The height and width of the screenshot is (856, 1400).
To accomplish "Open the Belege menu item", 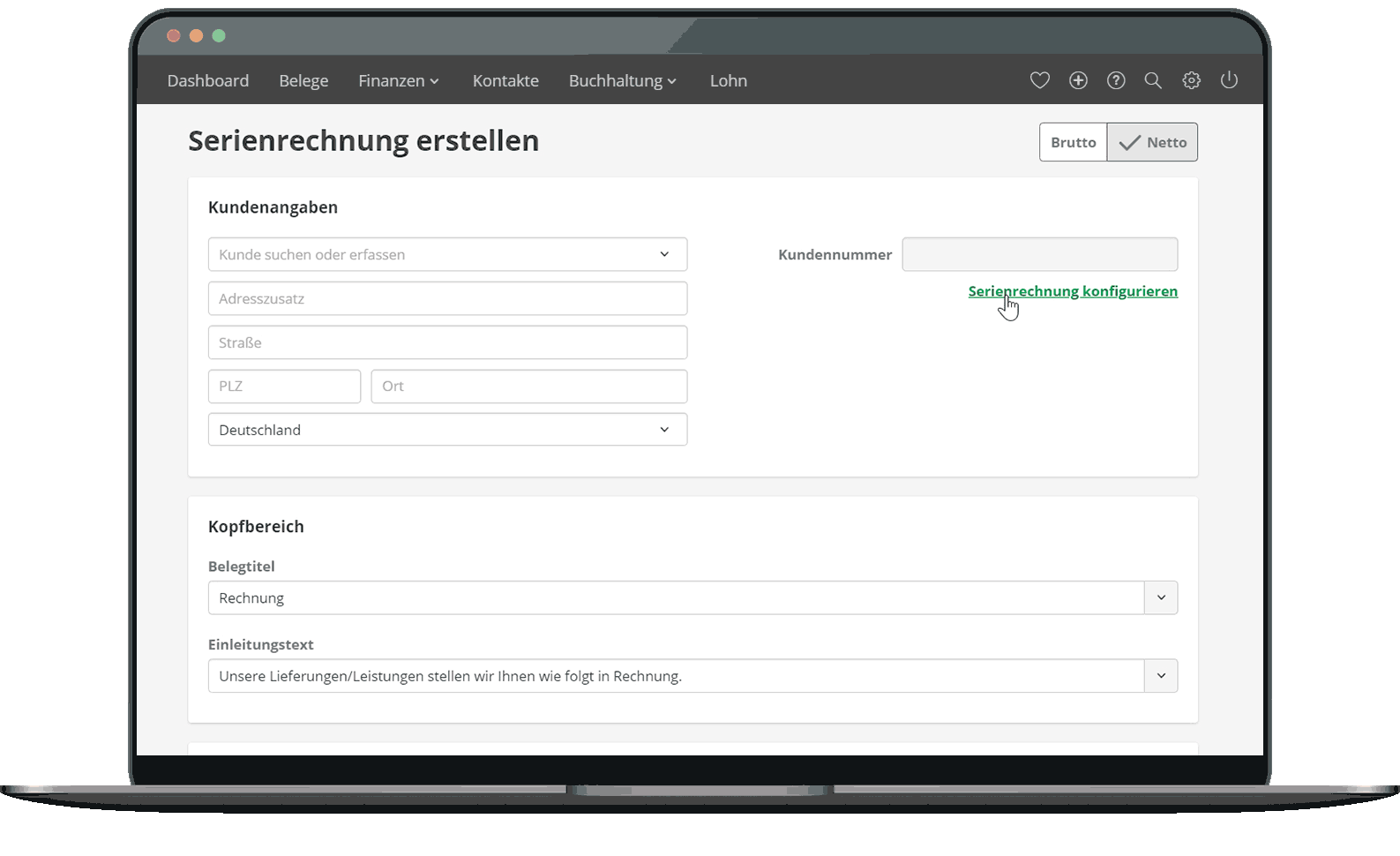I will (x=303, y=81).
